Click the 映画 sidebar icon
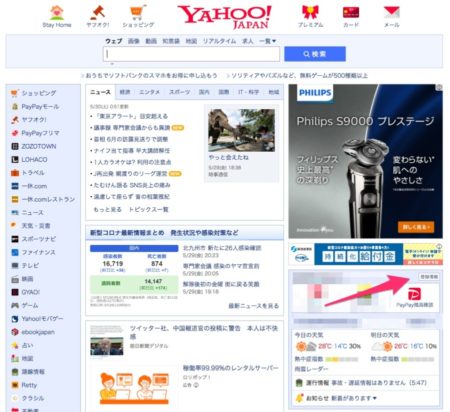Image resolution: width=450 pixels, height=412 pixels. coord(15,279)
